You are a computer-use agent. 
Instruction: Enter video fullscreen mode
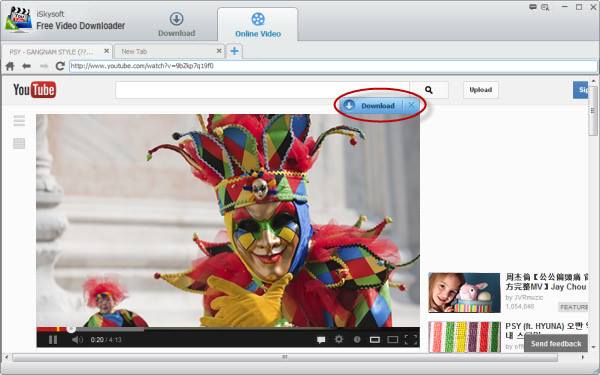pos(411,339)
